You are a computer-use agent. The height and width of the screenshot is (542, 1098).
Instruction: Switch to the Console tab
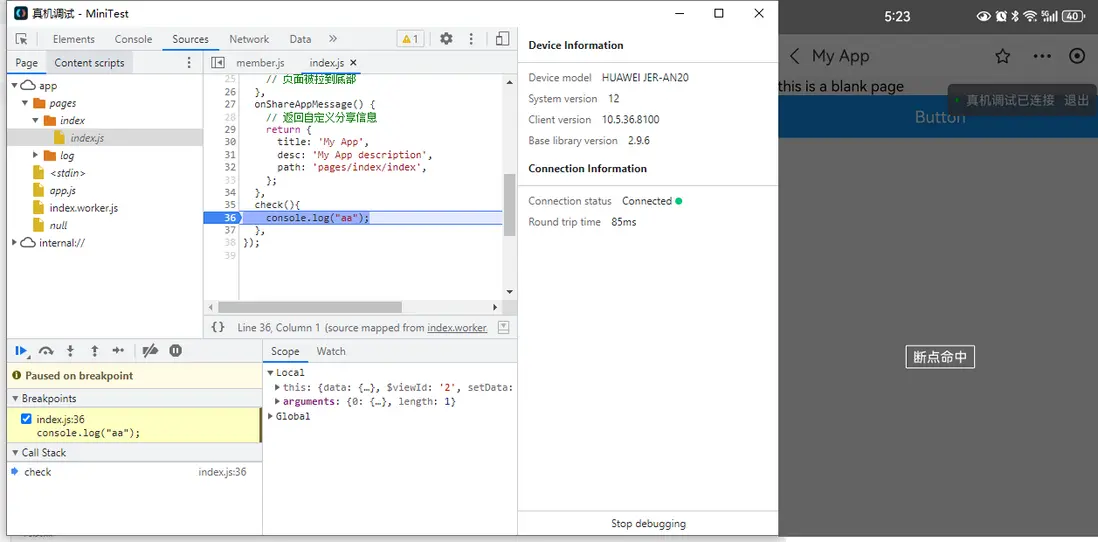[133, 39]
